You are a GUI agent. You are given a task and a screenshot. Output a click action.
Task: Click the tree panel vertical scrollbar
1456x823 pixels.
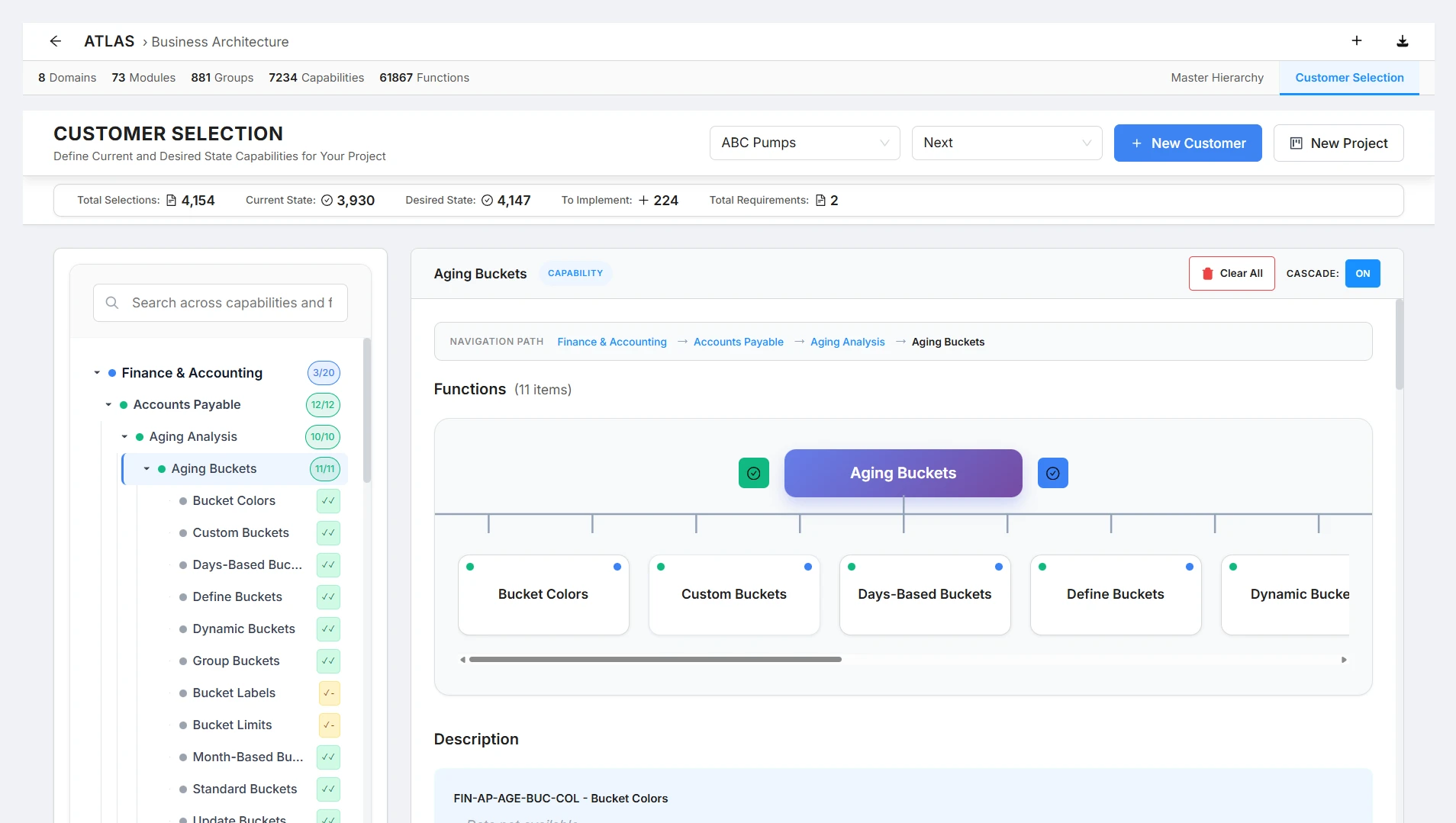(x=367, y=410)
